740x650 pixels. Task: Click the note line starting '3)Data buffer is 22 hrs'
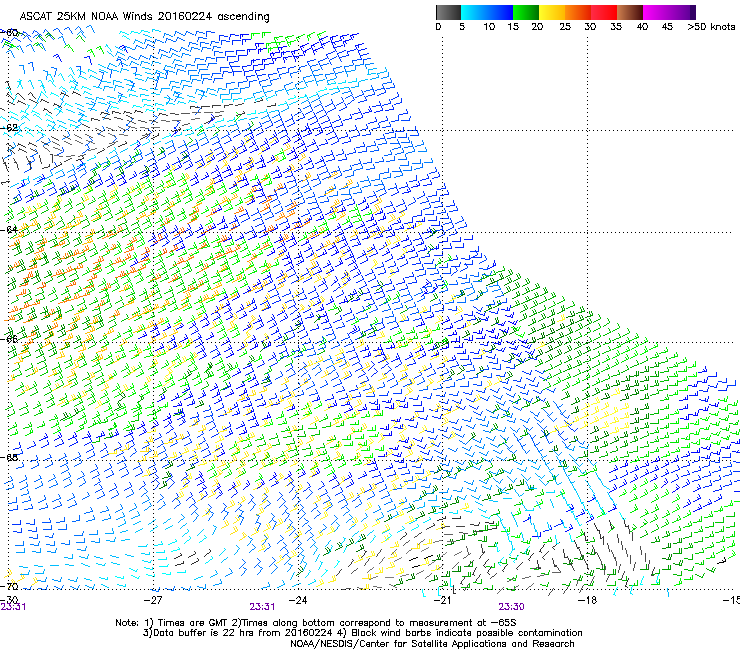(x=362, y=633)
